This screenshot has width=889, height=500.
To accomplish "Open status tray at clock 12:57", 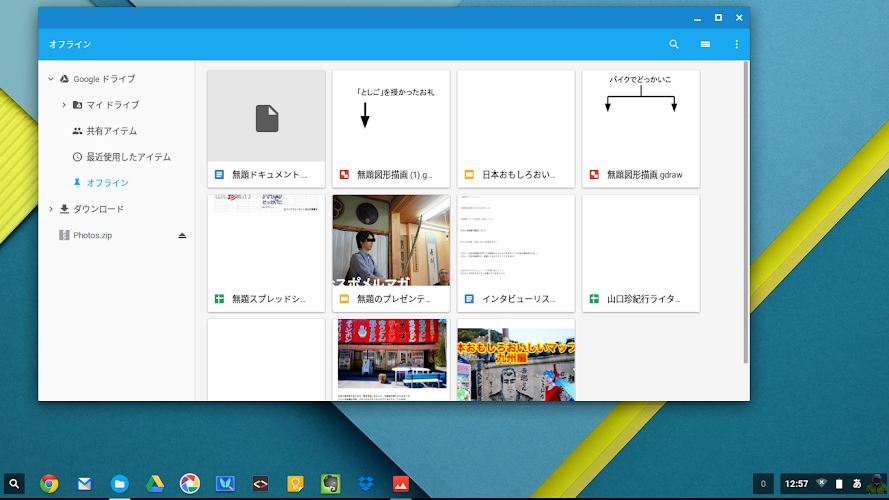I will click(x=796, y=484).
